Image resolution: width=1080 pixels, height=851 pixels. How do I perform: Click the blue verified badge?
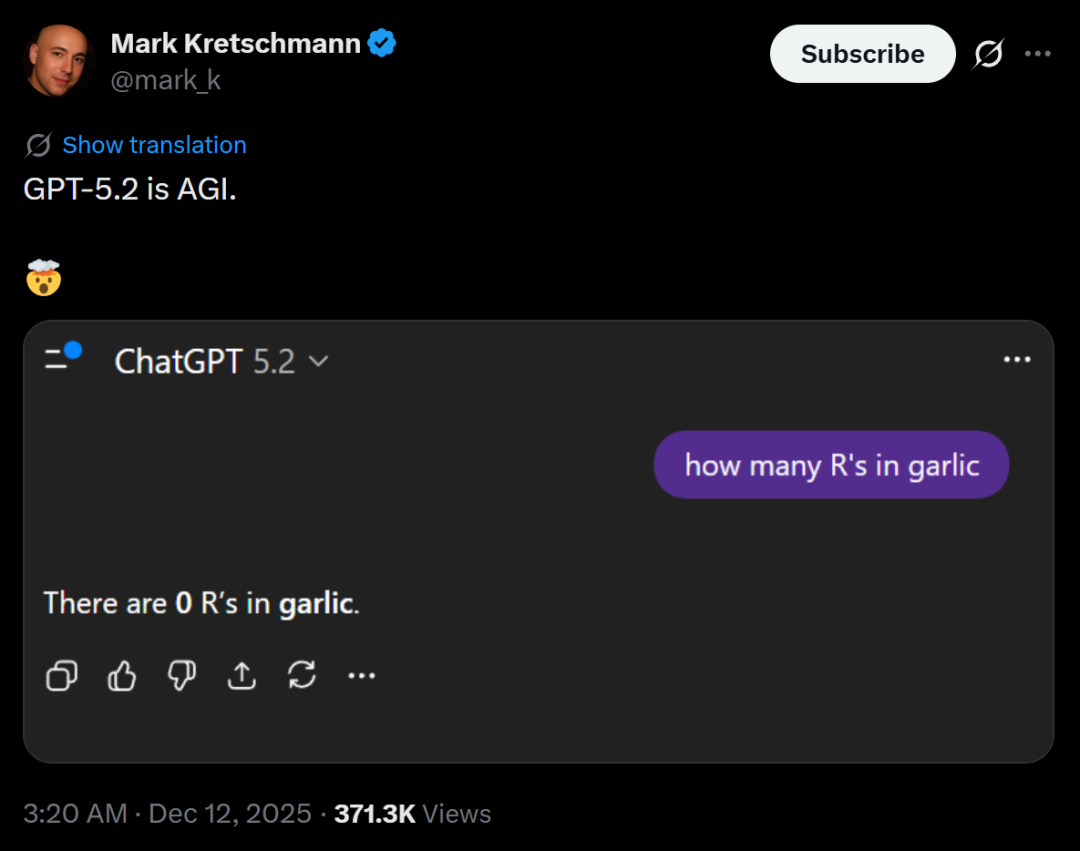(x=382, y=43)
